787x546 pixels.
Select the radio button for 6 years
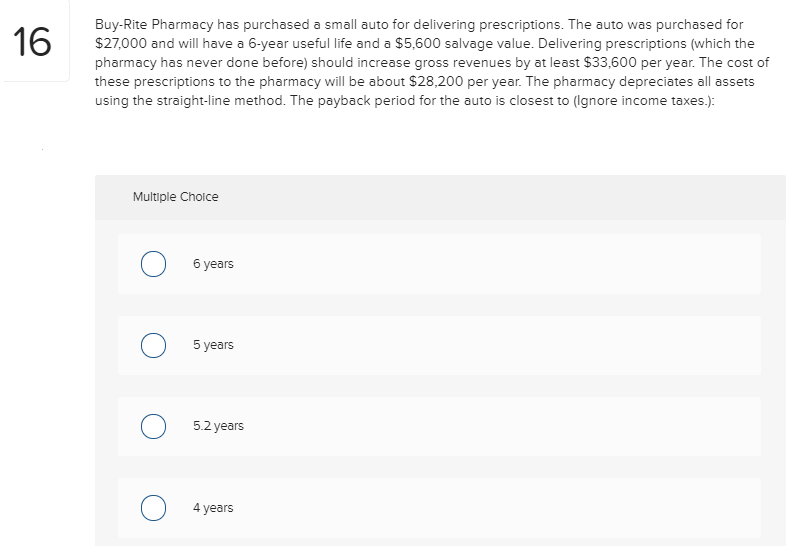tap(153, 264)
